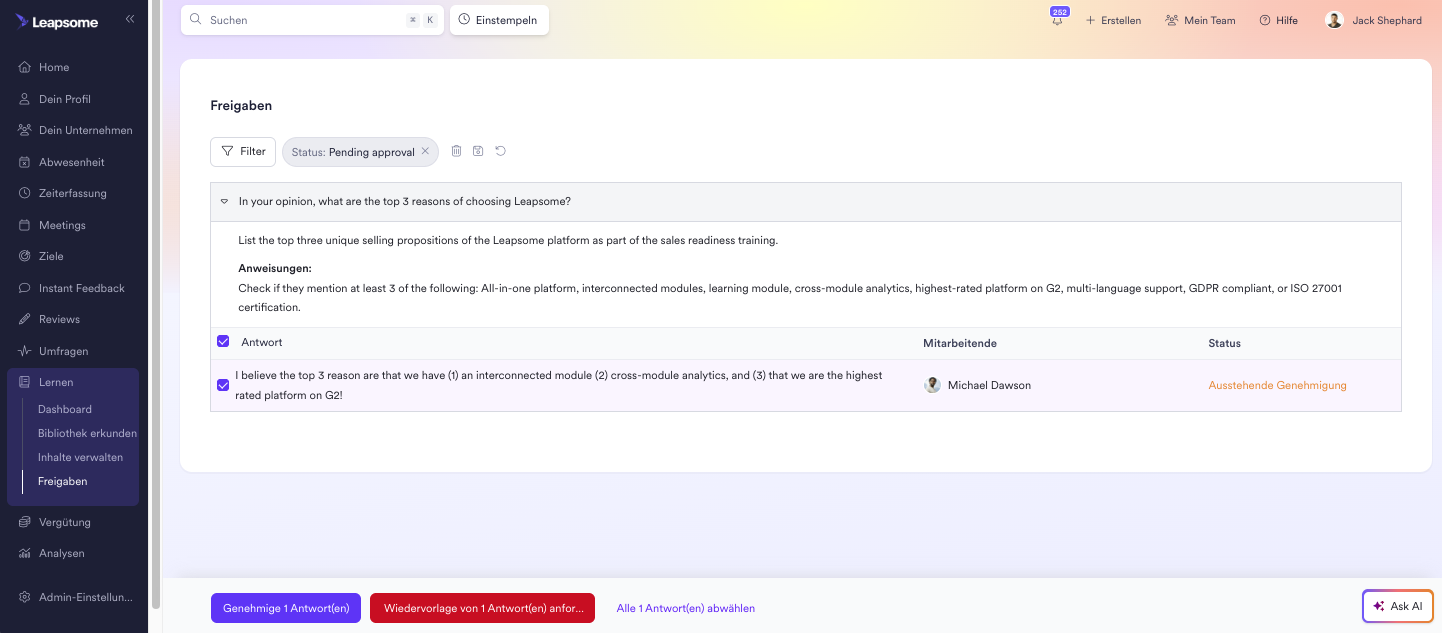
Task: Click the red Wiedervorlage anfordern button
Action: pyautogui.click(x=482, y=608)
